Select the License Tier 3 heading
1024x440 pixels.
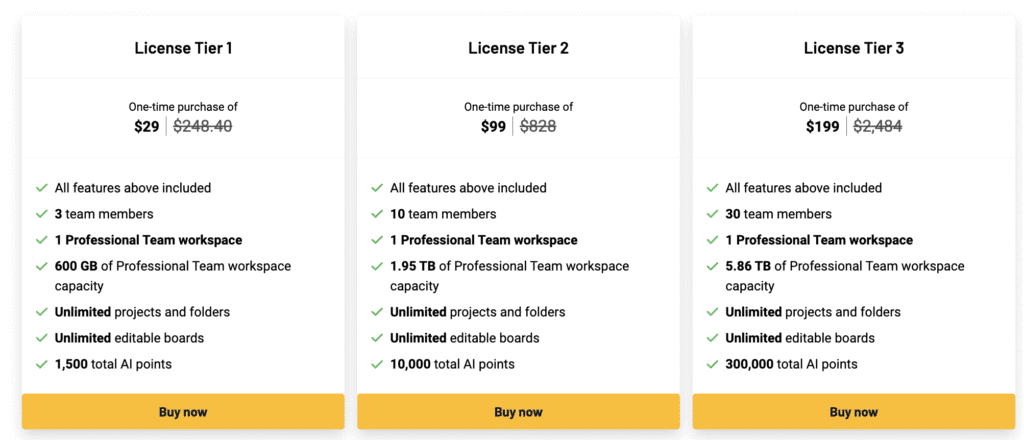click(853, 48)
